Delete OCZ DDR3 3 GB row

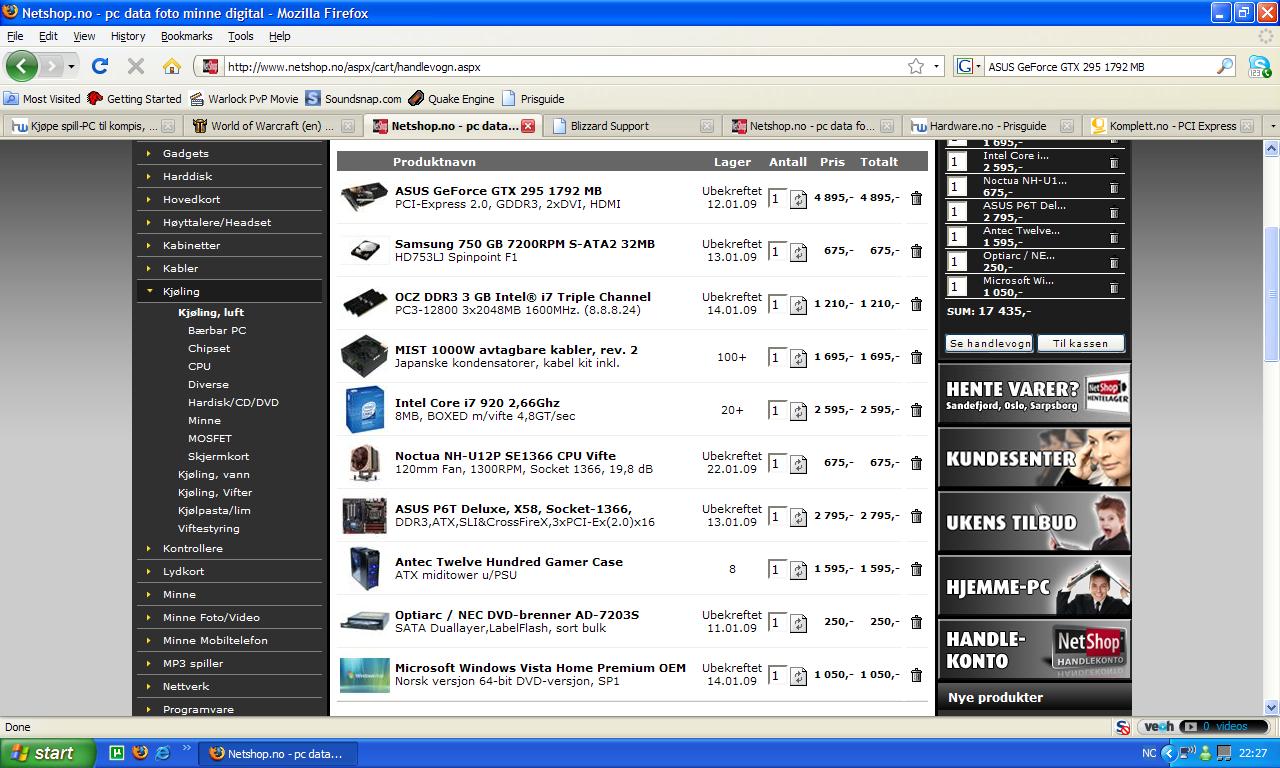click(916, 304)
